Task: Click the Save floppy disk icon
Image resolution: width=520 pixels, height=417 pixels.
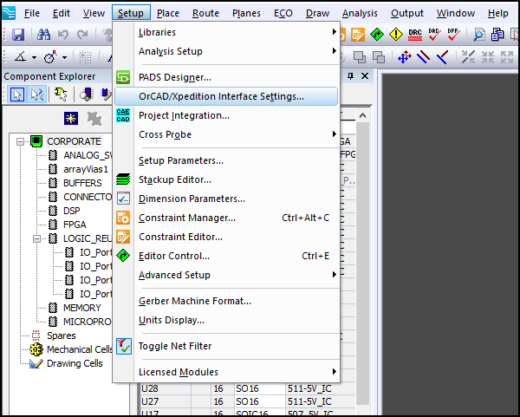Action: tap(18, 34)
